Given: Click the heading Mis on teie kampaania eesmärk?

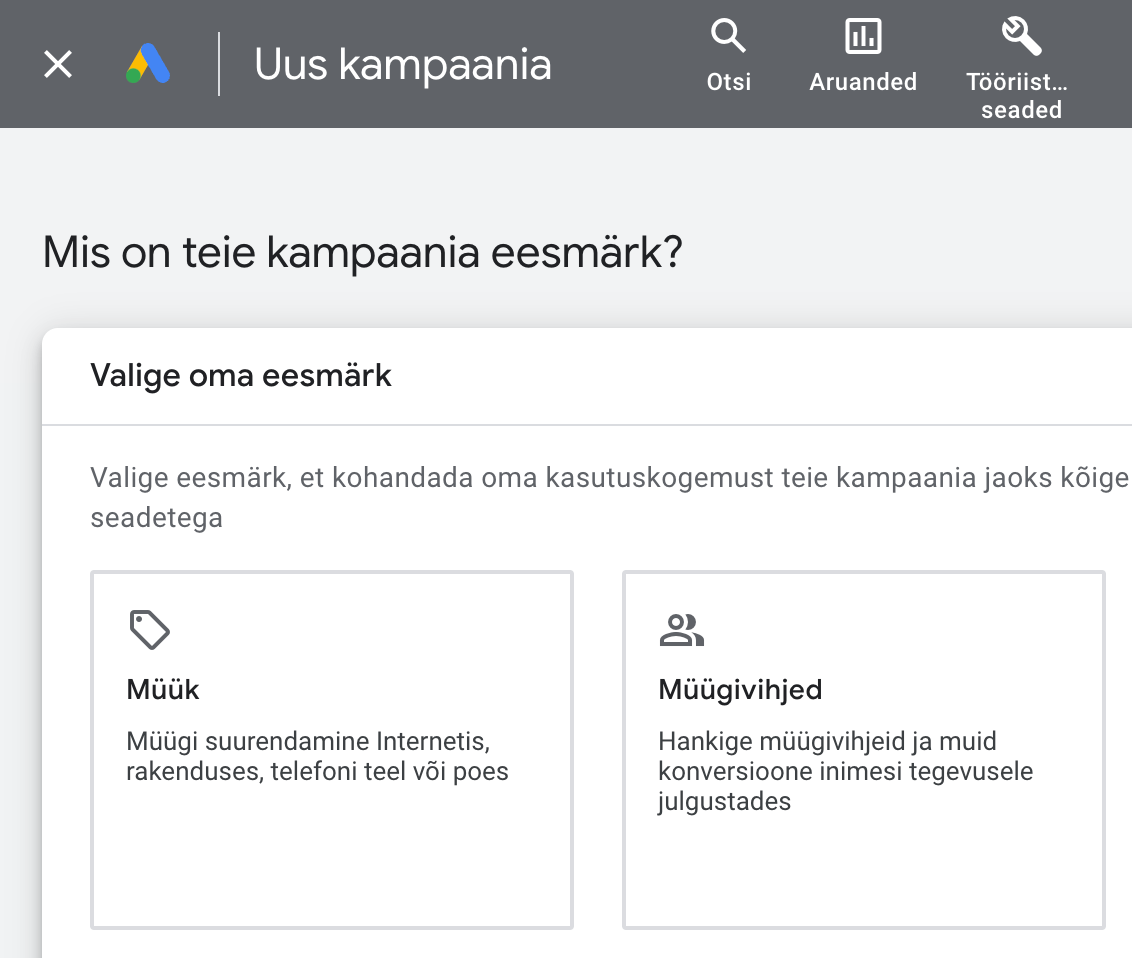Looking at the screenshot, I should pos(362,254).
